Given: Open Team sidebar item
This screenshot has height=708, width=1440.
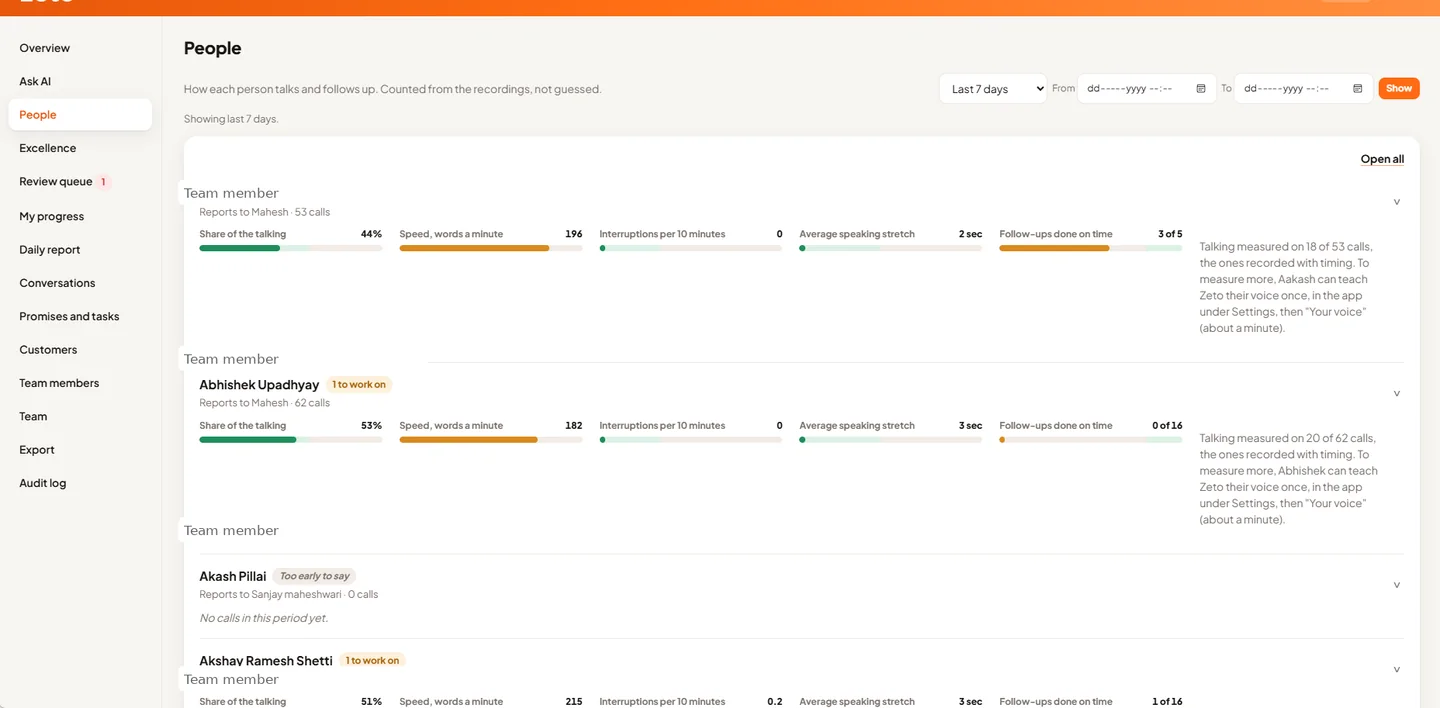Looking at the screenshot, I should coord(80,416).
